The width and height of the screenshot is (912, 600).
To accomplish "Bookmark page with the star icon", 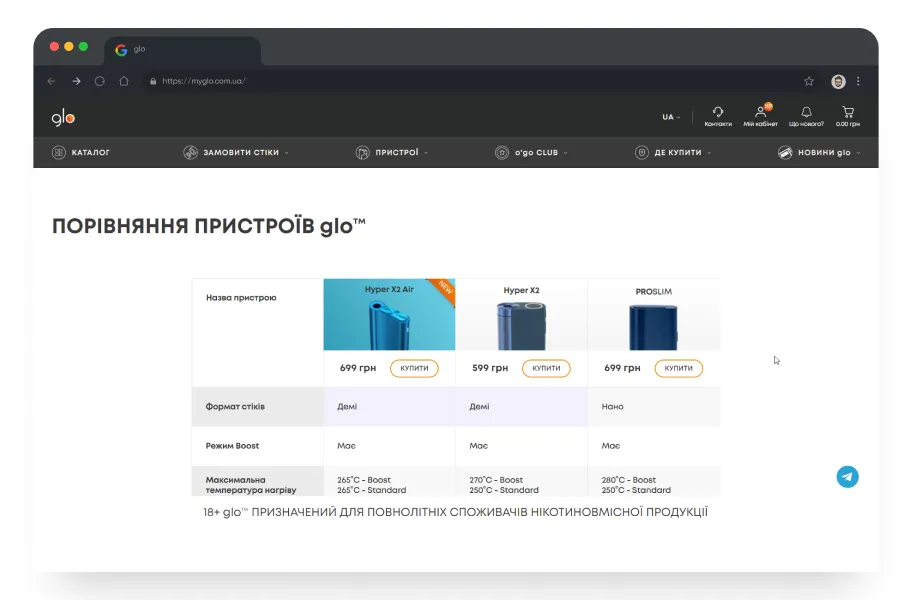I will (808, 81).
